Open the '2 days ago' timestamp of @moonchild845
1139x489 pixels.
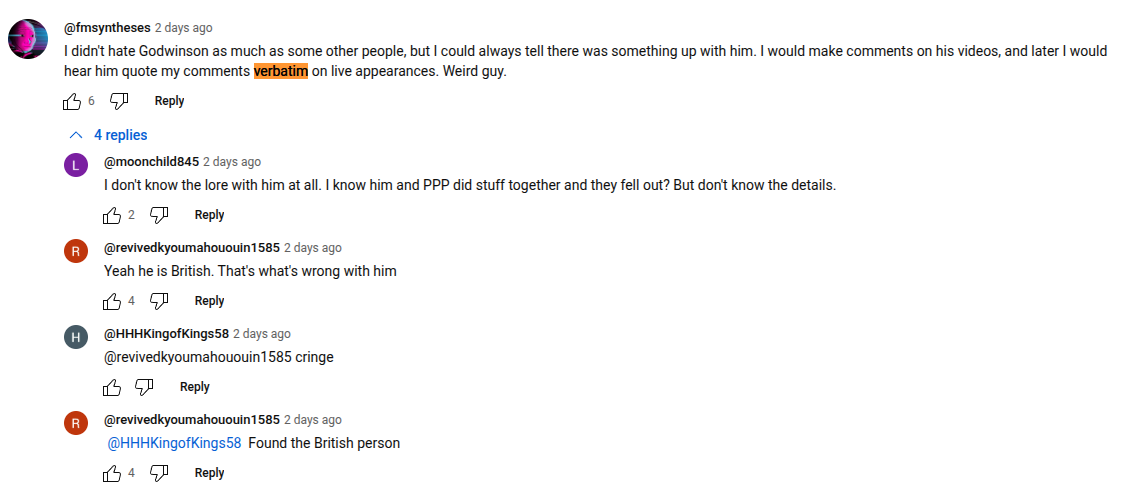(x=232, y=162)
